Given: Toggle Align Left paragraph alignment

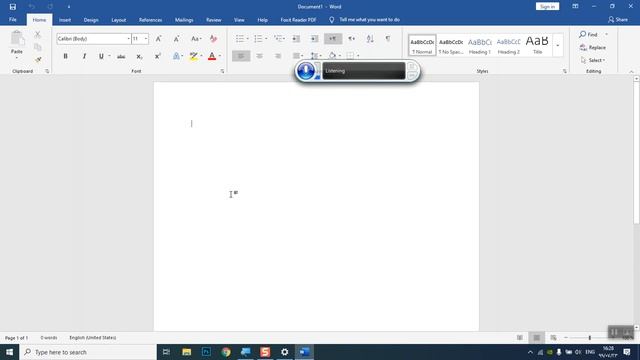Looking at the screenshot, I should [x=241, y=56].
